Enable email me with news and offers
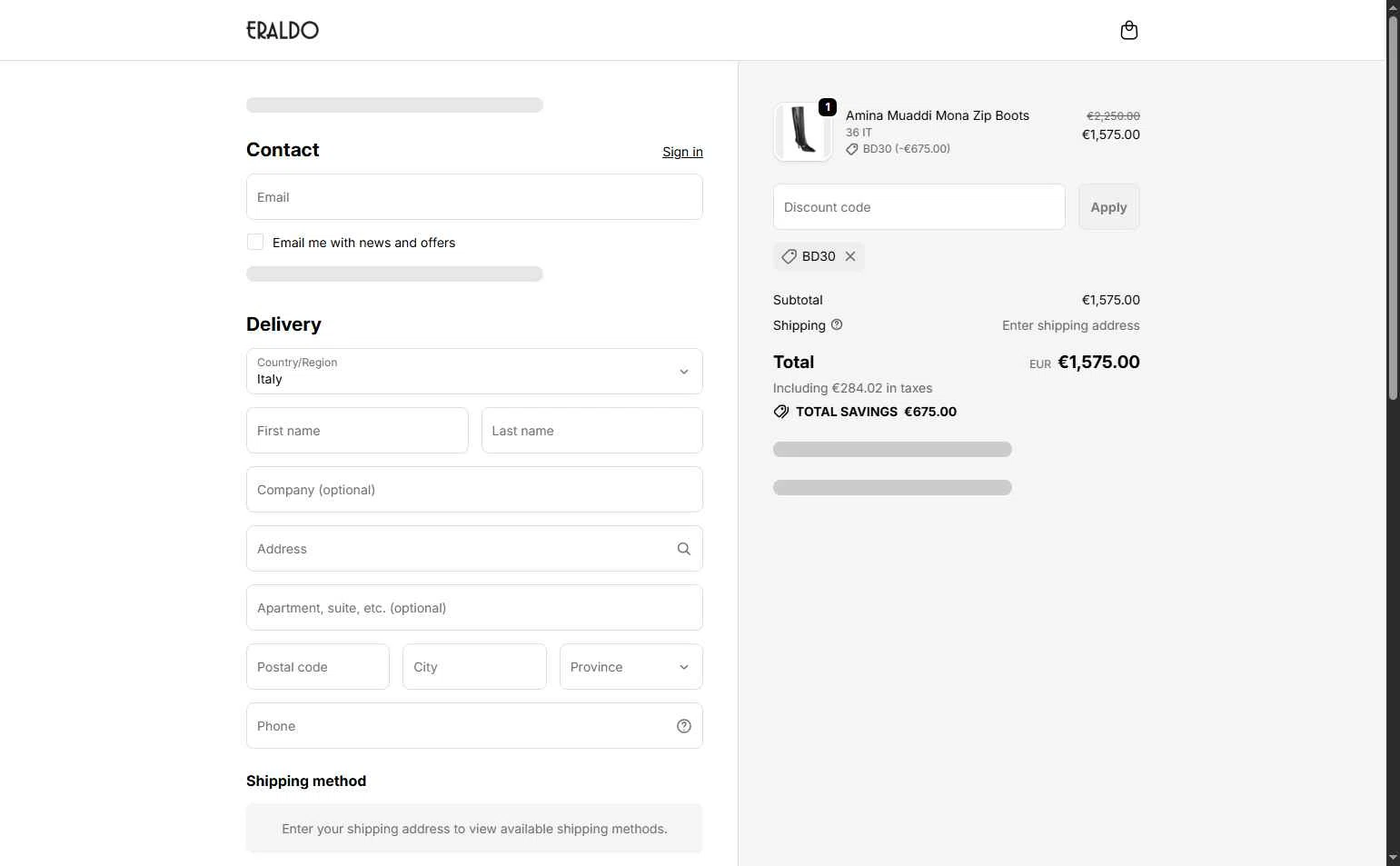The height and width of the screenshot is (866, 1400). coord(255,242)
